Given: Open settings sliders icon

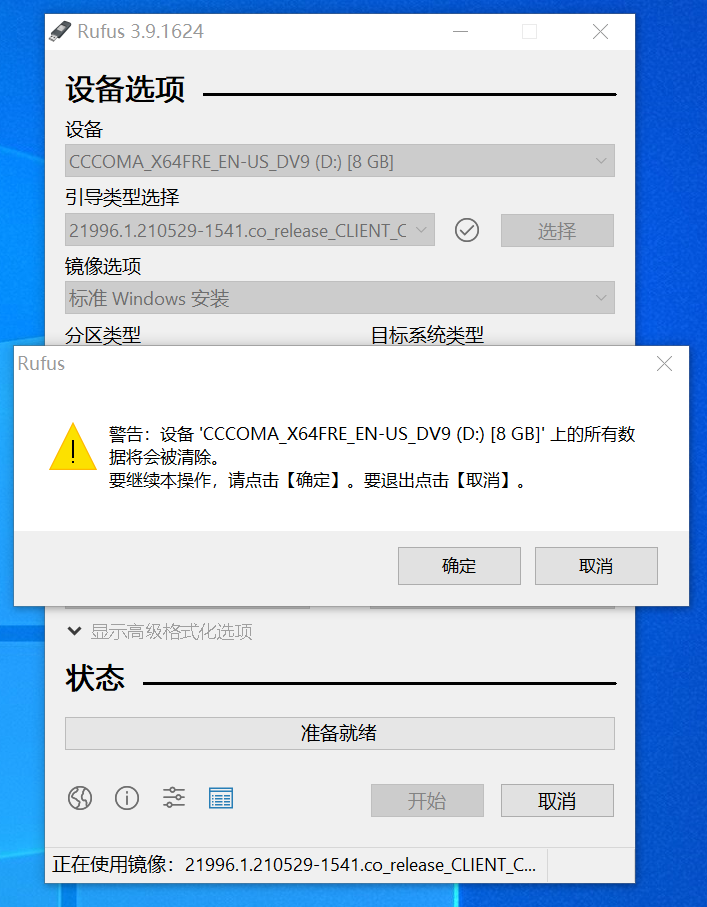Looking at the screenshot, I should click(174, 798).
